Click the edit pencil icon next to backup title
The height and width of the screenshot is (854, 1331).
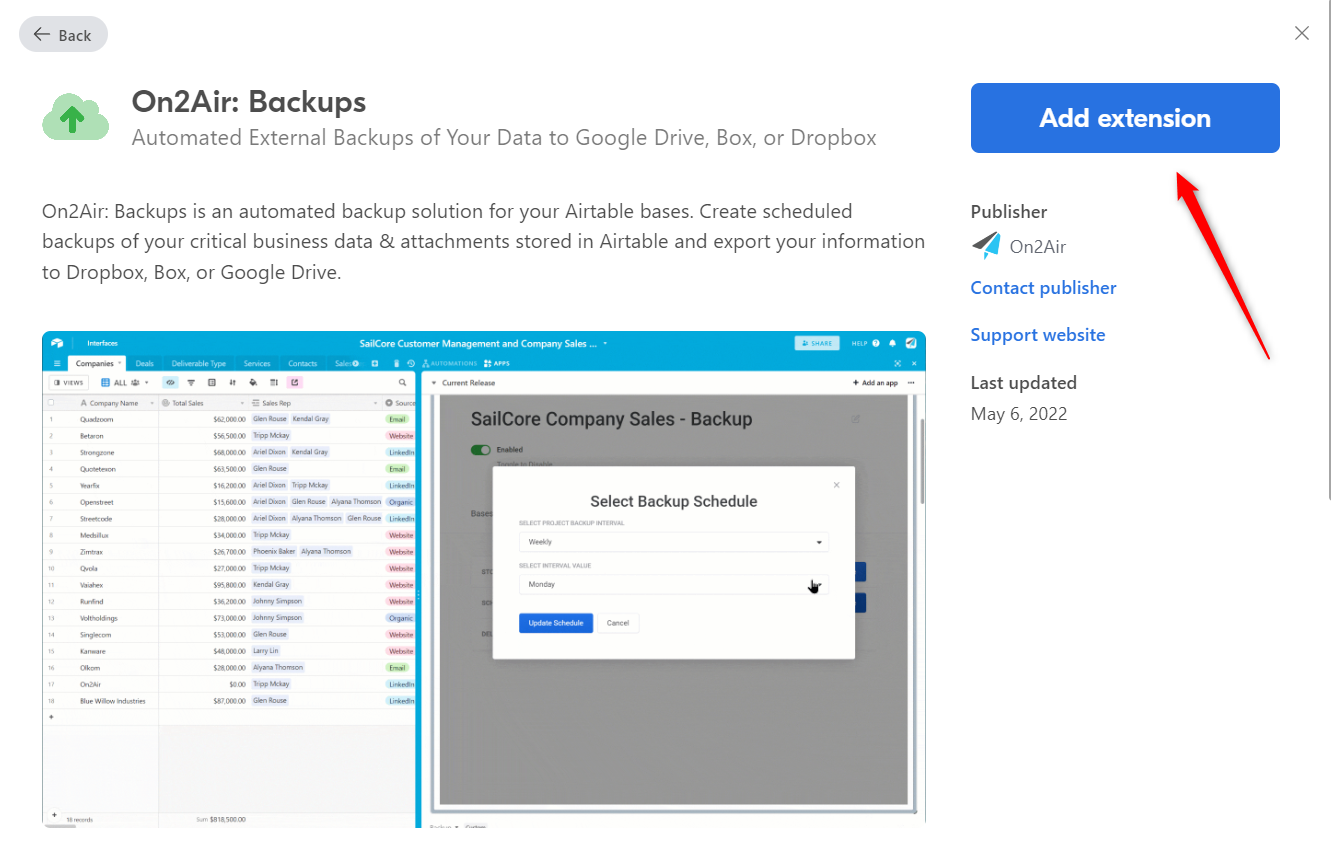855,419
